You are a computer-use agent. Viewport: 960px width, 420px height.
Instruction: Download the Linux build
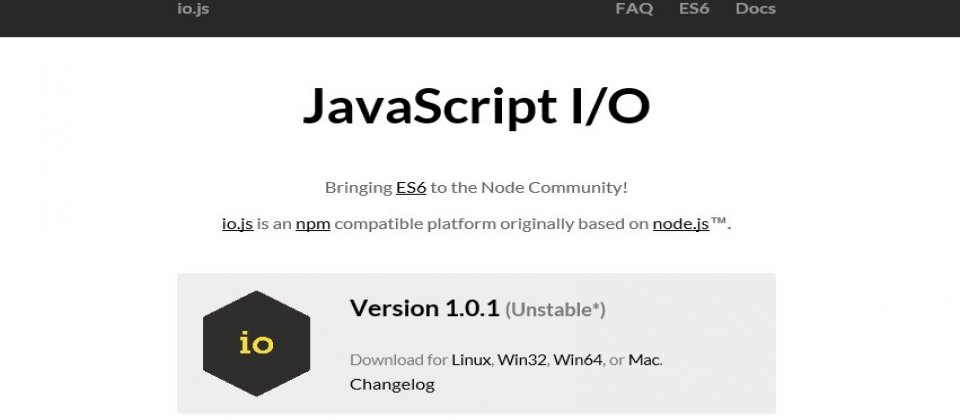click(x=471, y=360)
